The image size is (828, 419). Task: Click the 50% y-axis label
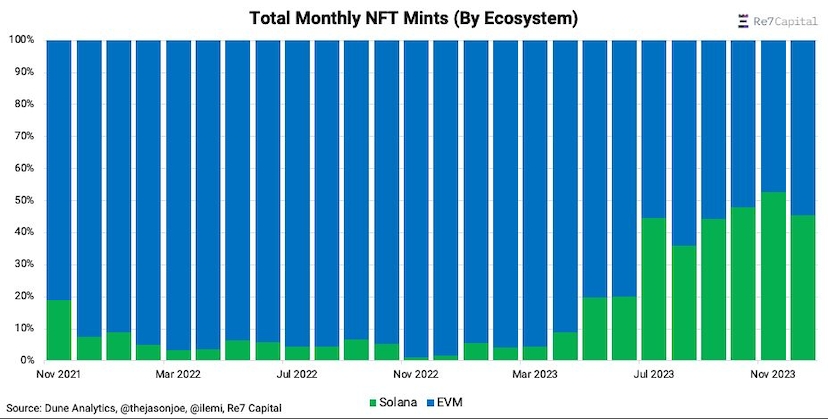coord(24,200)
